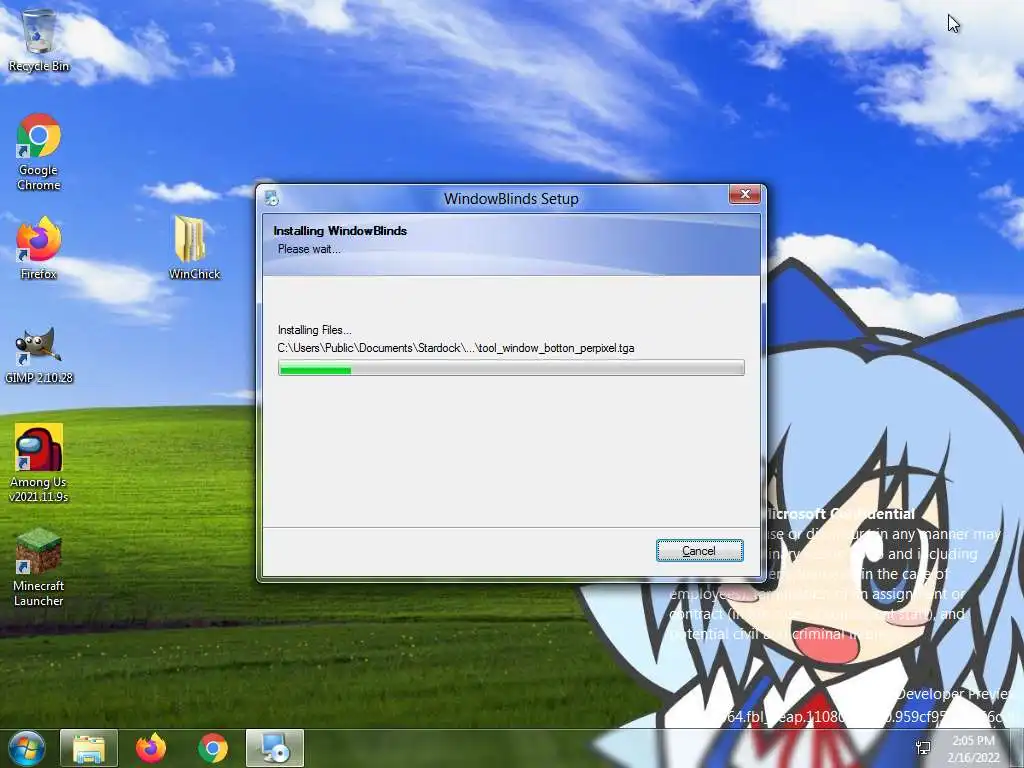Cancel the WindowBlinds installation
Image resolution: width=1024 pixels, height=768 pixels.
[699, 551]
